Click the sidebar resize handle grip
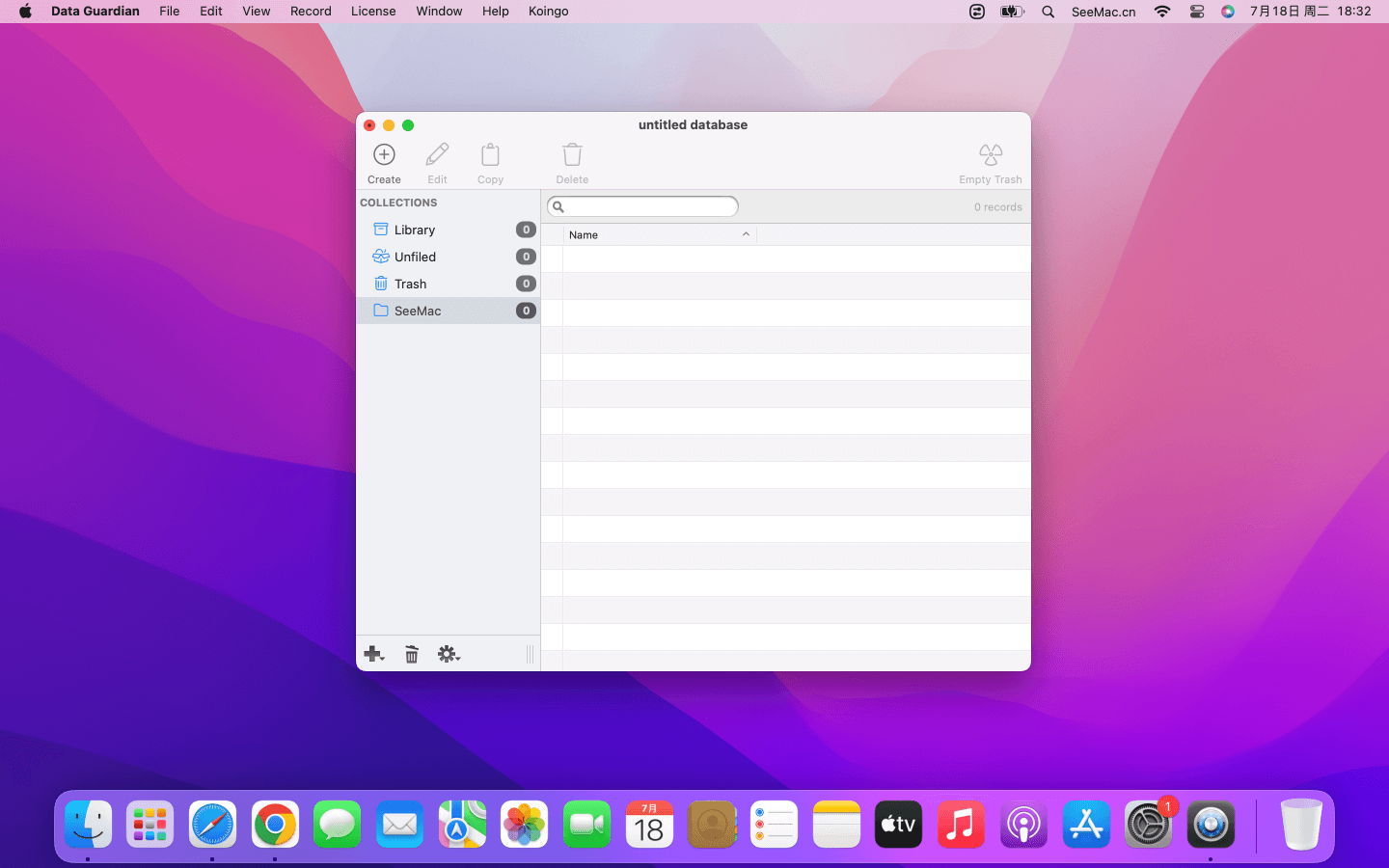This screenshot has width=1389, height=868. 530,655
